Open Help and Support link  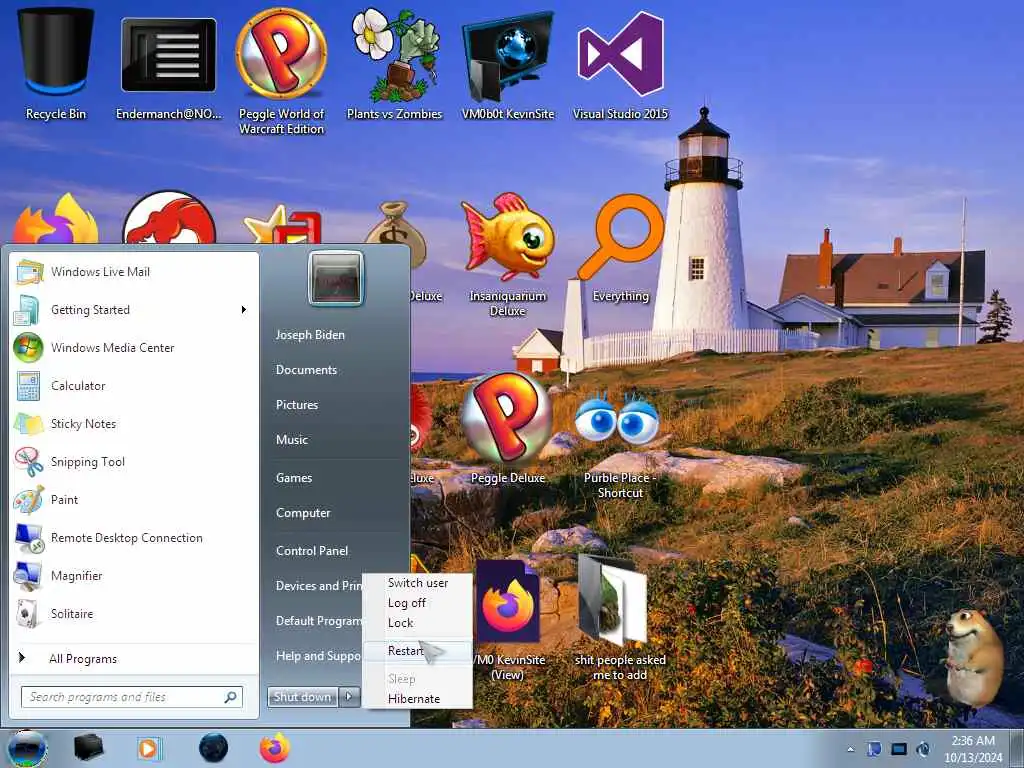[x=317, y=656]
